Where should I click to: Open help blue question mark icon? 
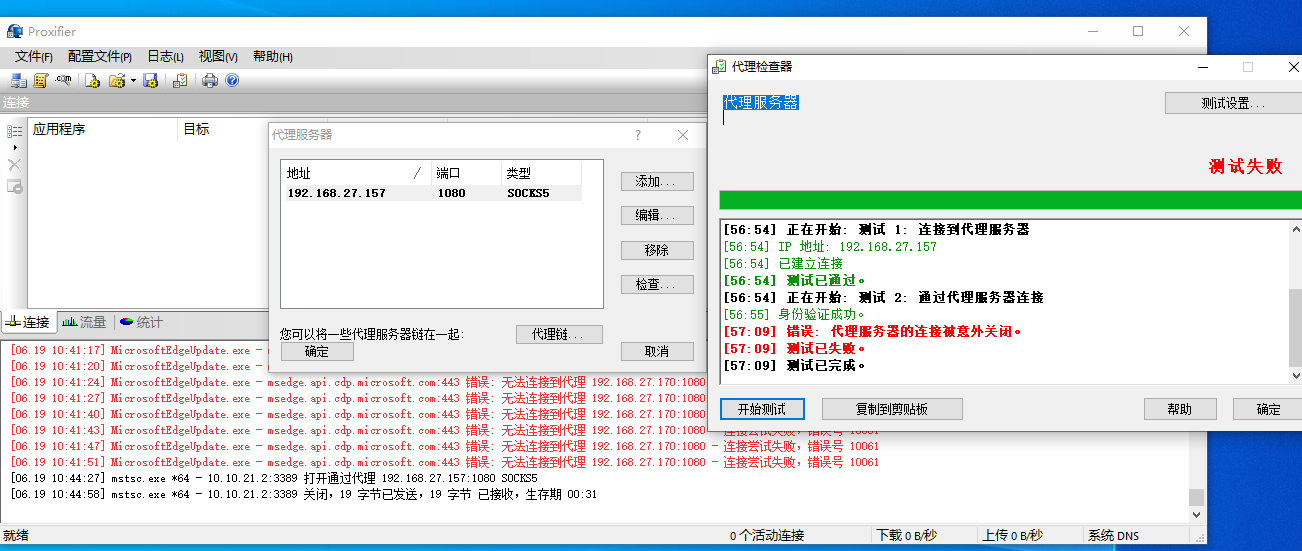[232, 80]
